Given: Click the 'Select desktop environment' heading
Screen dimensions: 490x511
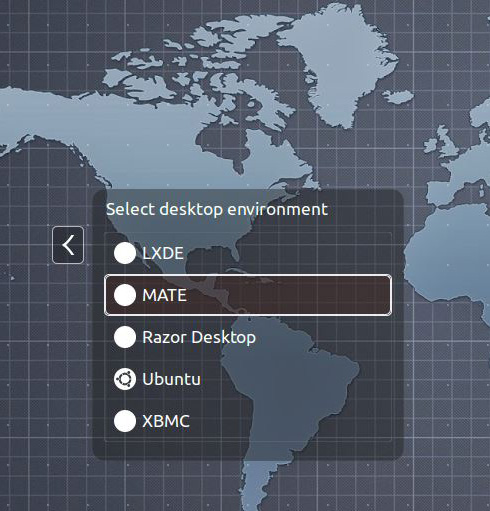Looking at the screenshot, I should pos(217,210).
